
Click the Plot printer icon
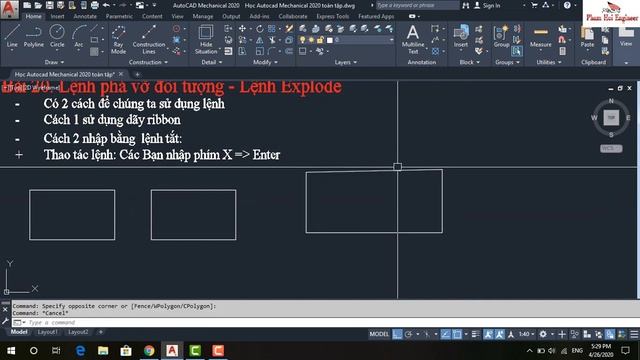coord(95,5)
